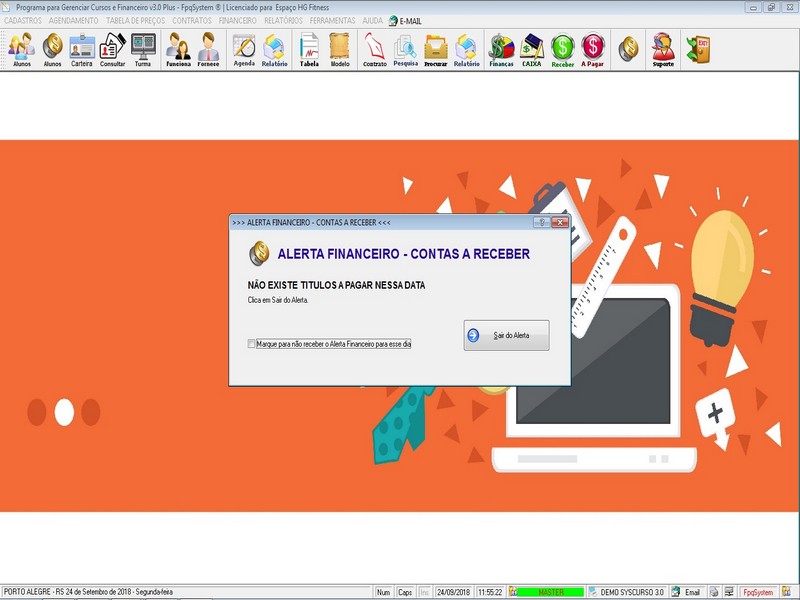The image size is (800, 600).
Task: Open the Pesquisa search icon
Action: click(406, 49)
